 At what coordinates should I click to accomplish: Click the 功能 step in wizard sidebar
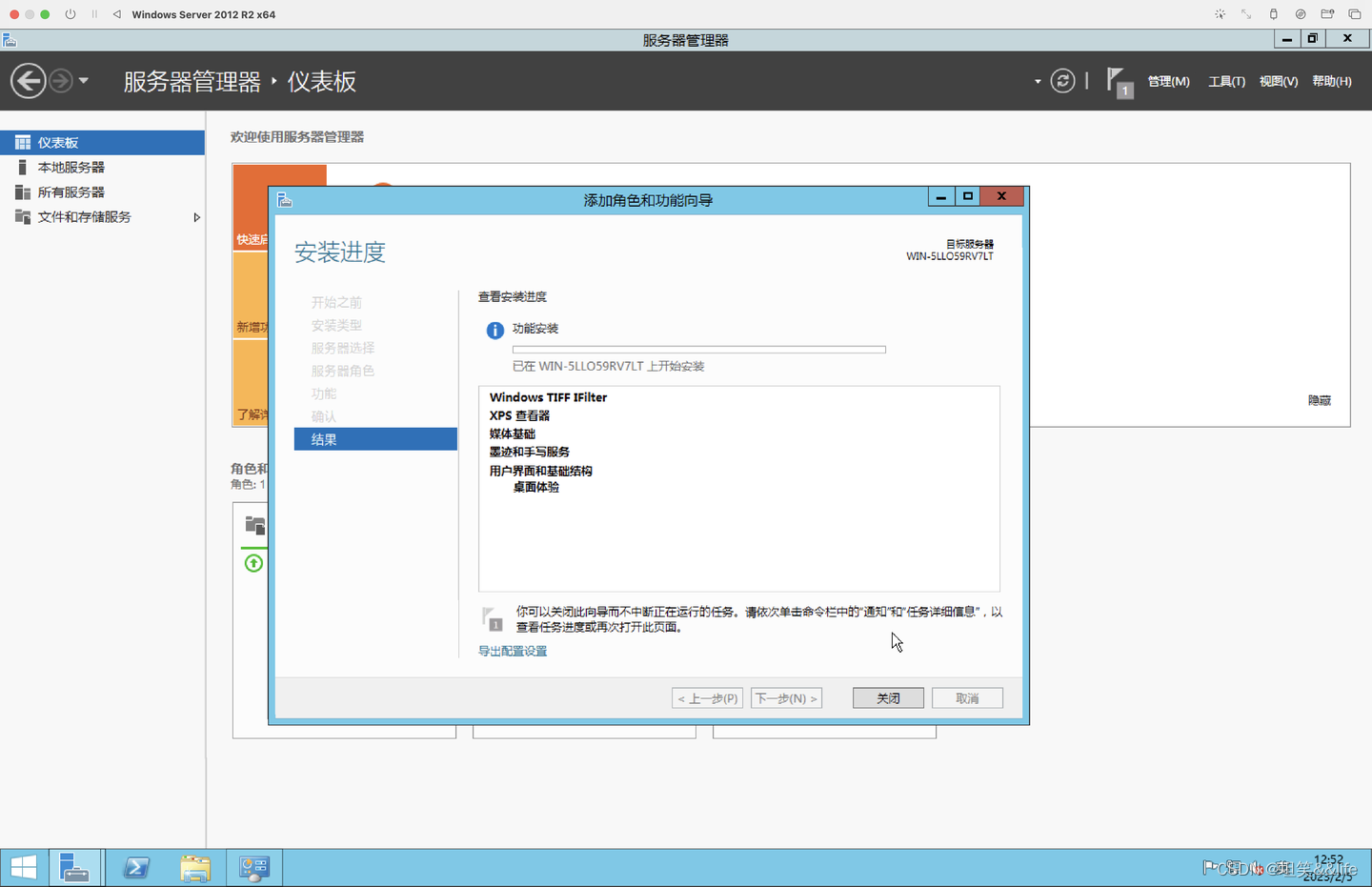click(x=324, y=393)
